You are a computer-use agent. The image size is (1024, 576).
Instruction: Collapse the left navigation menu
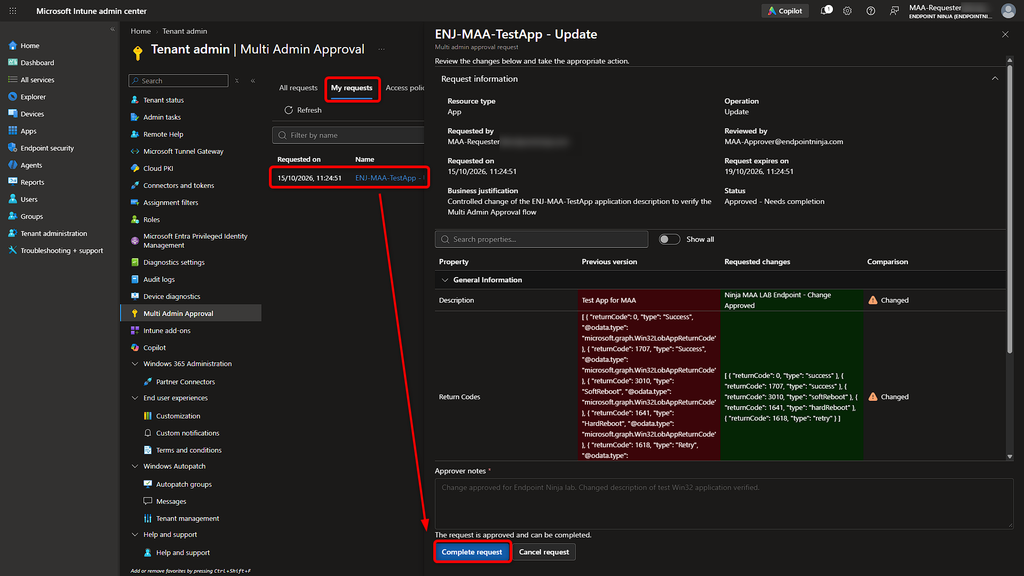[x=112, y=29]
